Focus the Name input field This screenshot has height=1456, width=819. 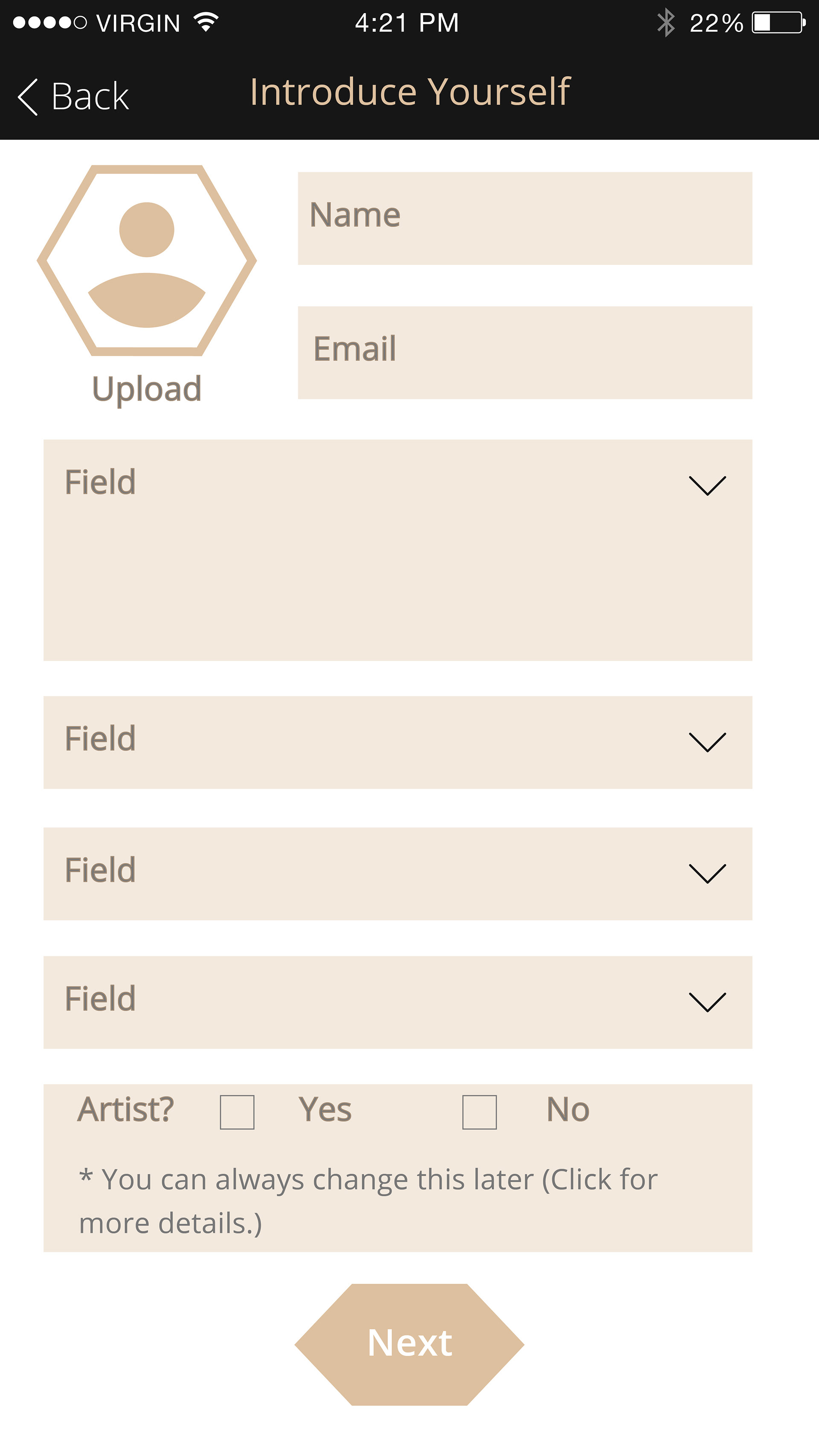525,218
